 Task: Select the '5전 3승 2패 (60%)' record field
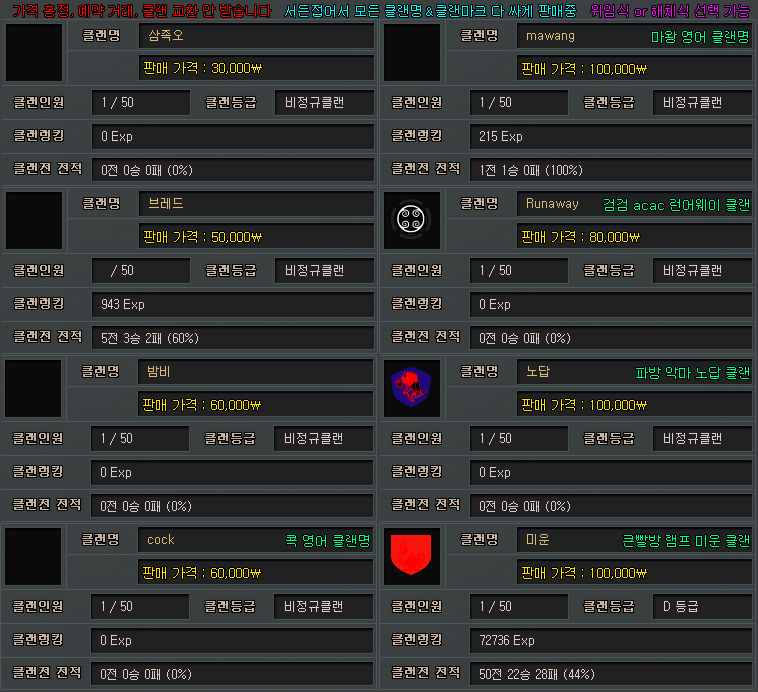[x=233, y=338]
